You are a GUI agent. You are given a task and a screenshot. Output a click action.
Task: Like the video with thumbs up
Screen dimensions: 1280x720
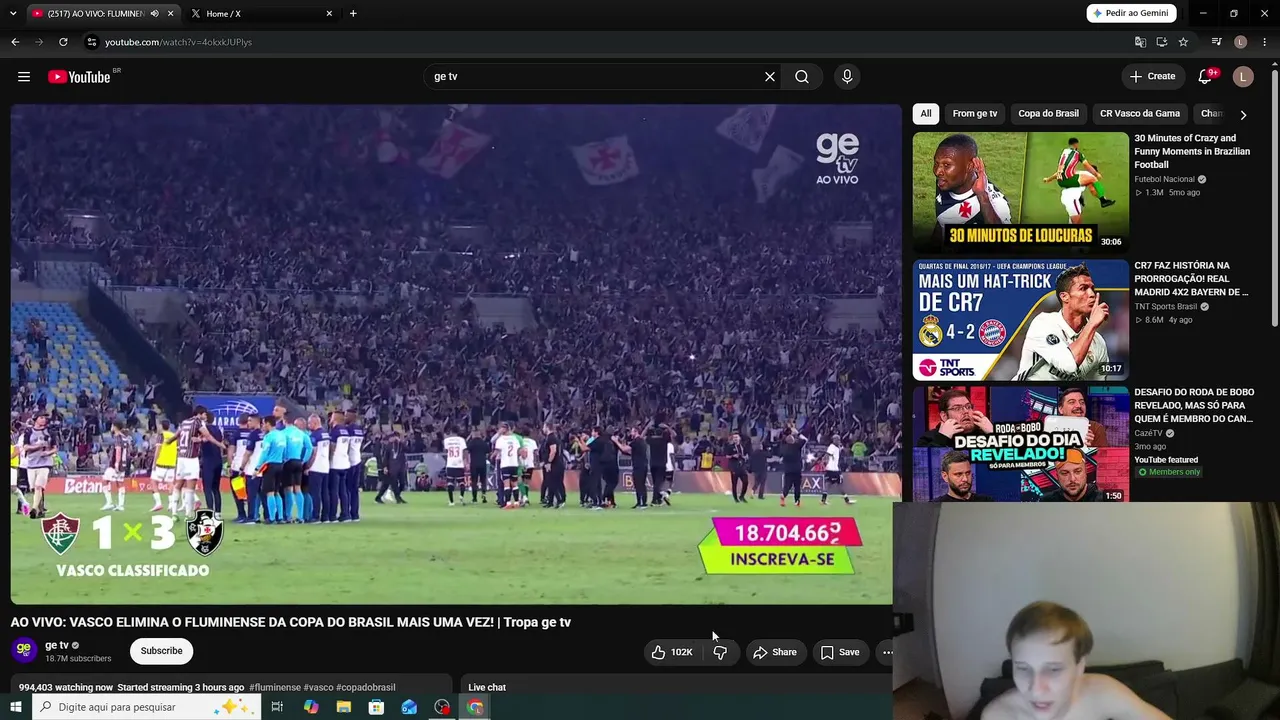tap(672, 652)
